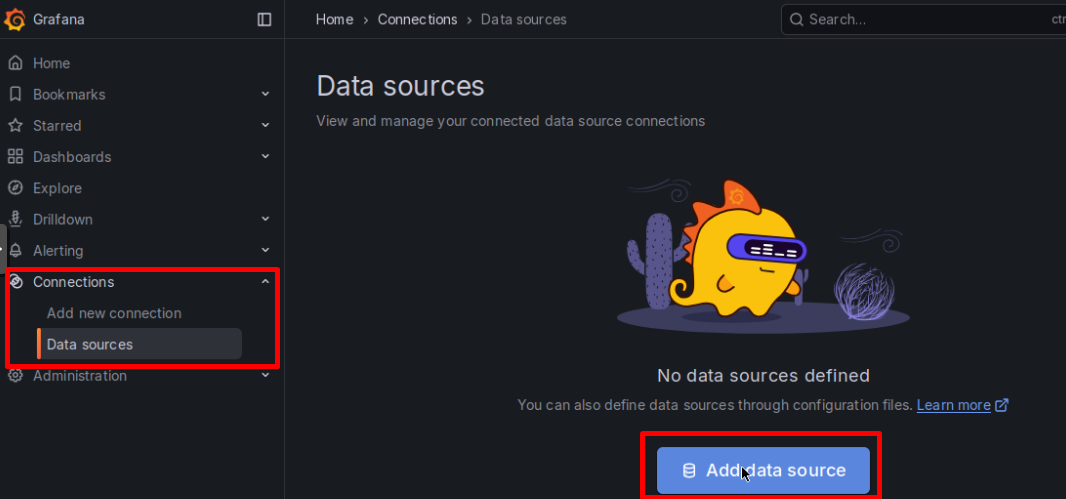Select Data sources in sidebar
The image size is (1066, 499).
tap(89, 344)
